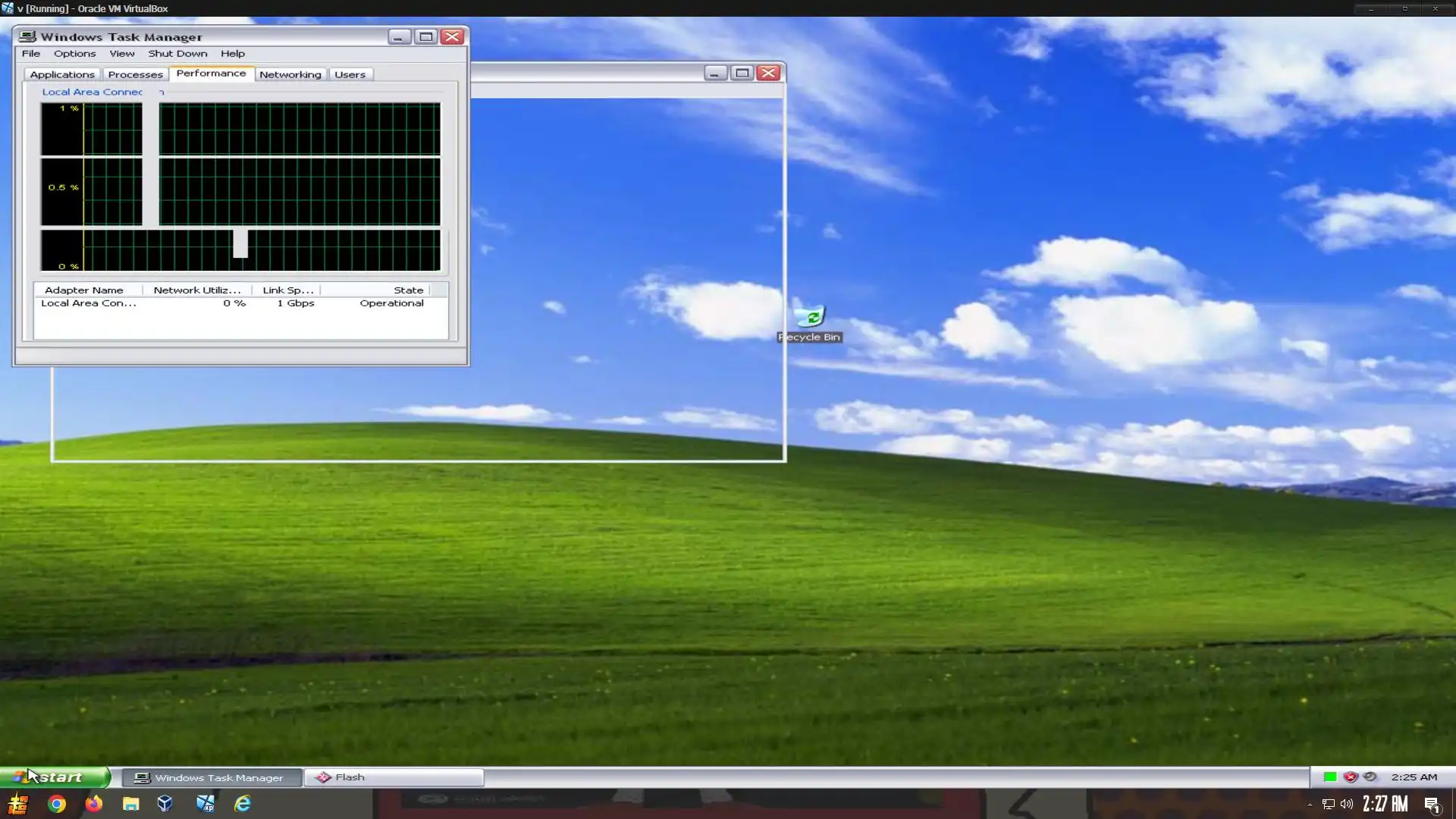Open Internet Explorer from host taskbar
1456x819 pixels.
pos(243,804)
